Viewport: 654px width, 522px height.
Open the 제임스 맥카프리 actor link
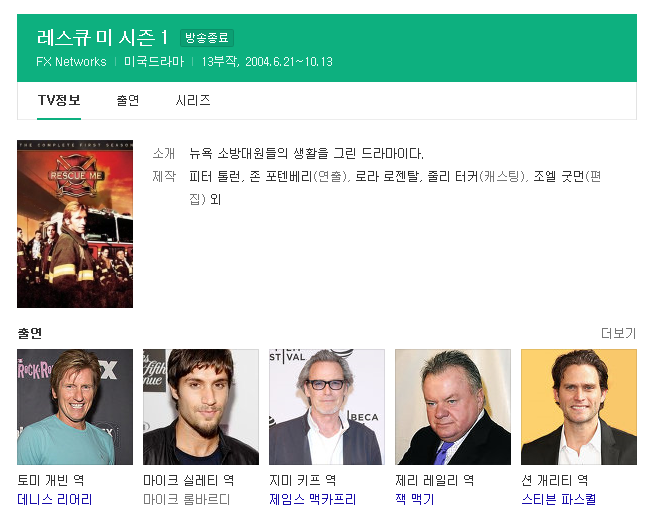[x=312, y=499]
